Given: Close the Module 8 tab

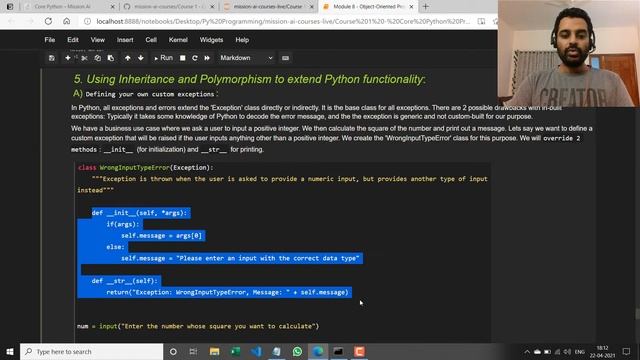Looking at the screenshot, I should (411, 7).
